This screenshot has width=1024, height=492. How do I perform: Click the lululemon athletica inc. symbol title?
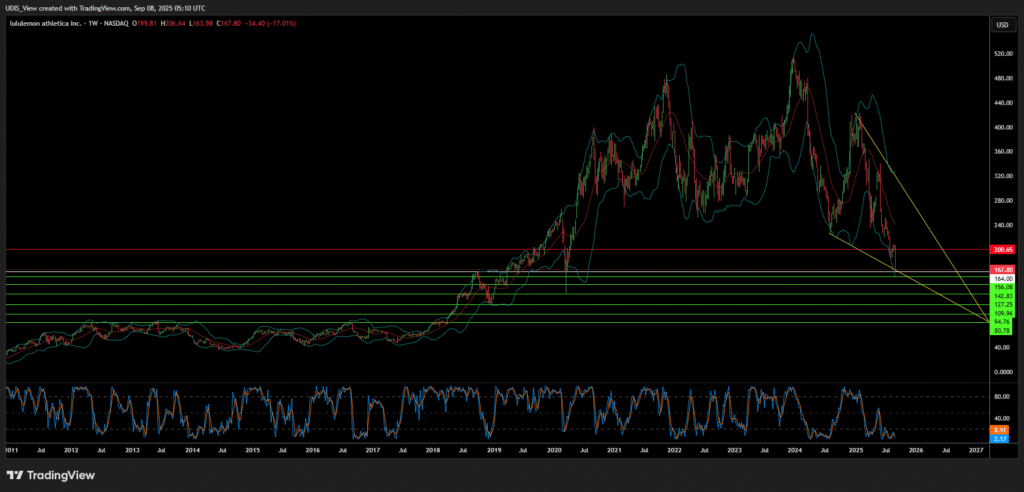point(47,23)
